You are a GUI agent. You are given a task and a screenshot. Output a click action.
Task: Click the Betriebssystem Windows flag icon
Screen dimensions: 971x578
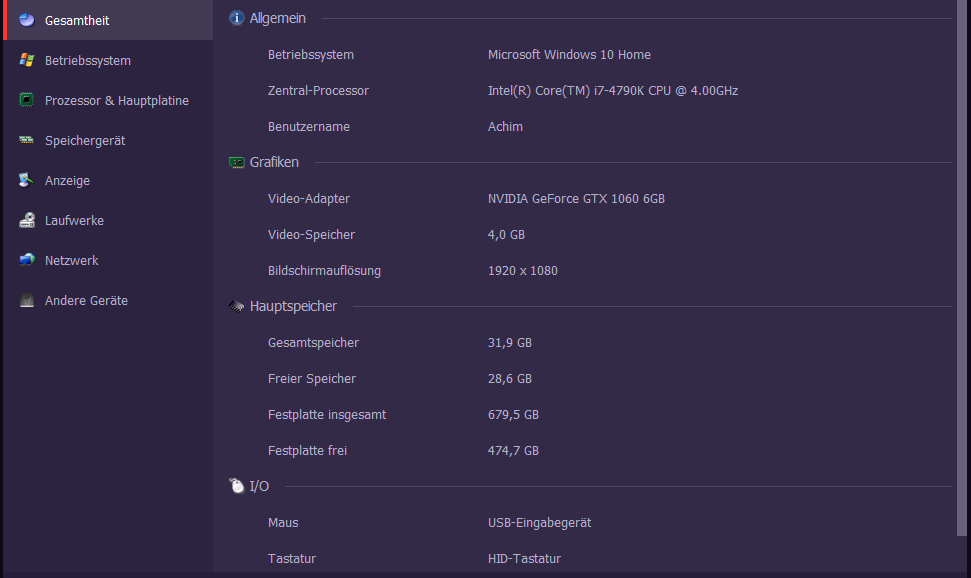tap(27, 60)
